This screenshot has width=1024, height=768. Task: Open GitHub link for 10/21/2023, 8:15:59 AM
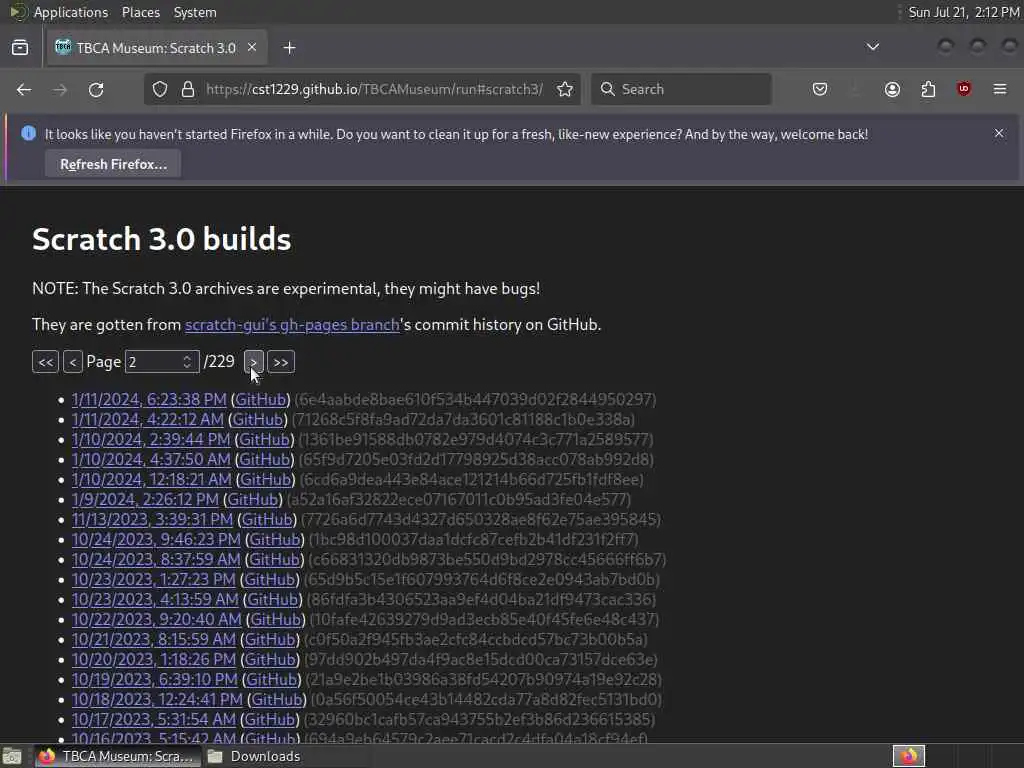point(270,639)
